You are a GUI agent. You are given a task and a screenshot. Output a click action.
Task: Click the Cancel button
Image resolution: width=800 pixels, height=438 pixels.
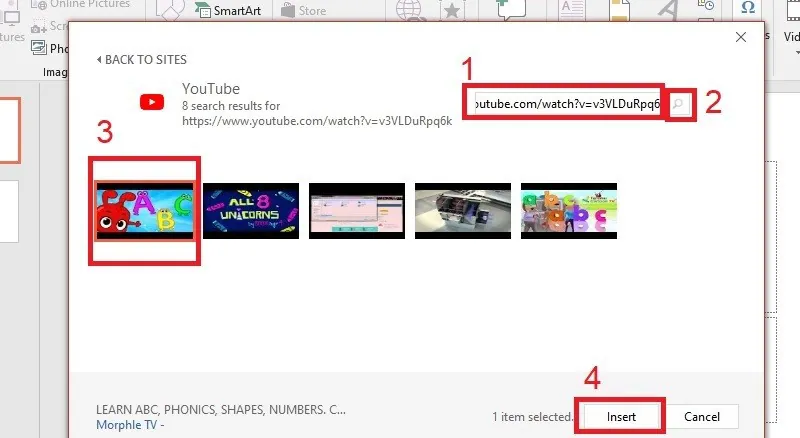pyautogui.click(x=702, y=417)
